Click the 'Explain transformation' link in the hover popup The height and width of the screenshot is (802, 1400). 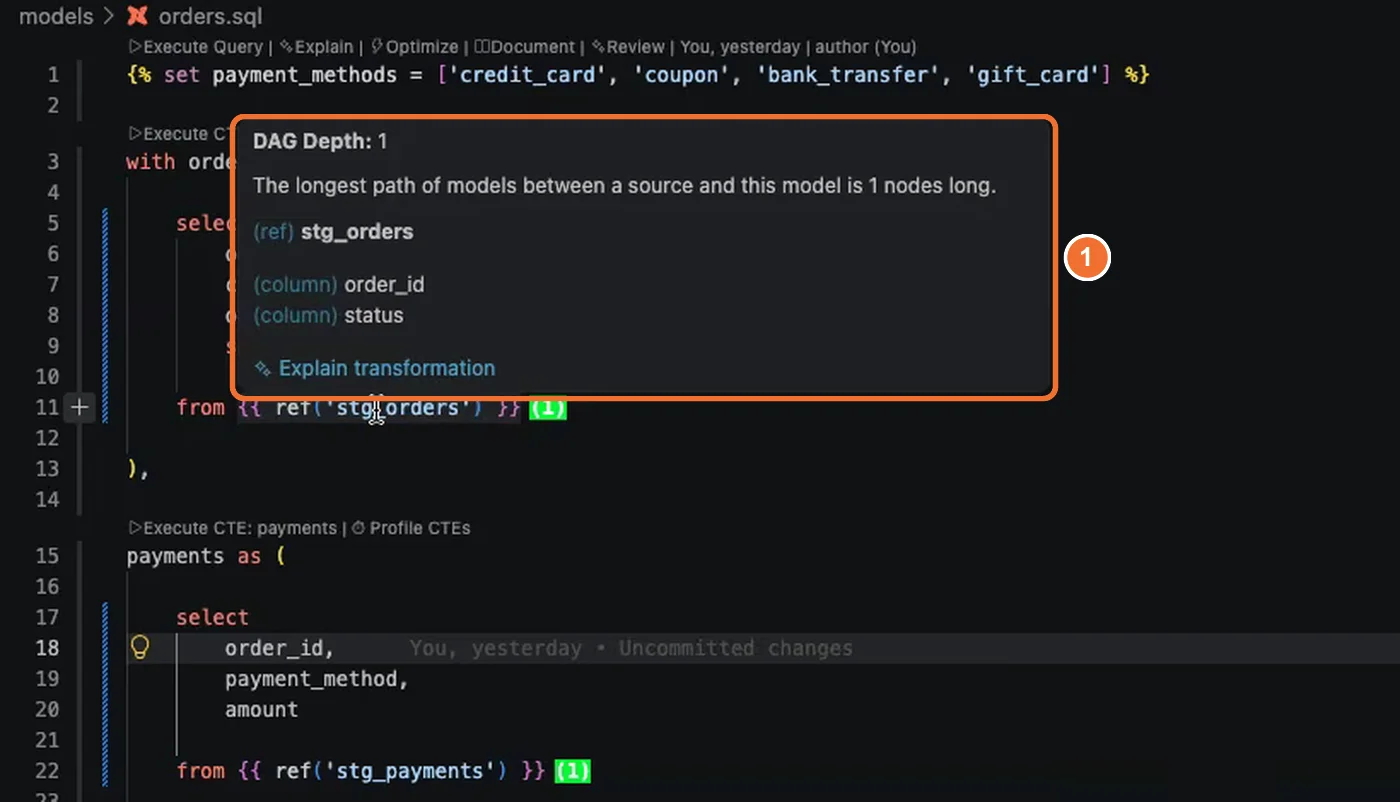[375, 368]
